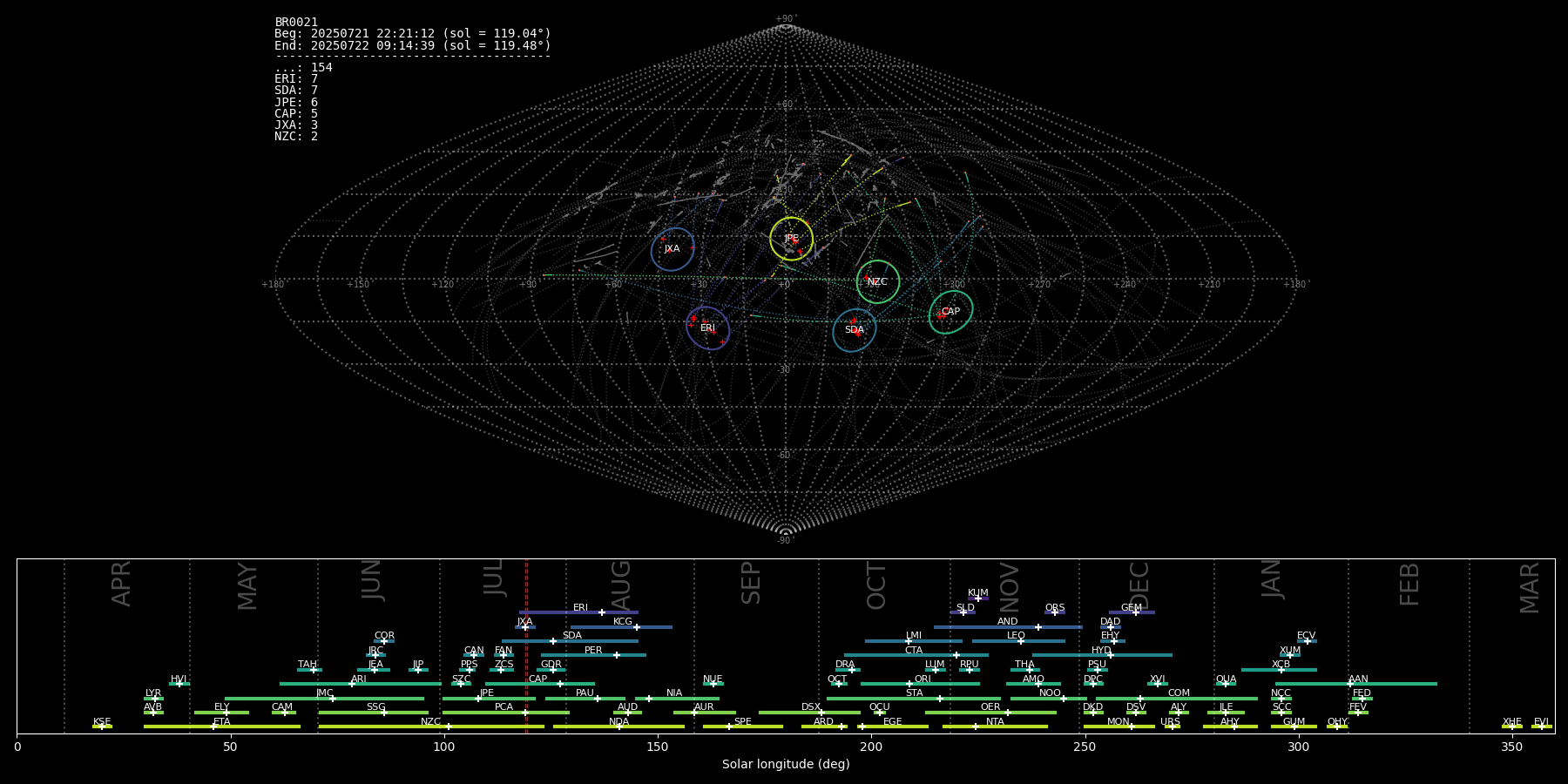Image resolution: width=1568 pixels, height=784 pixels.
Task: Click the DRA shower label in the timeline
Action: (845, 665)
